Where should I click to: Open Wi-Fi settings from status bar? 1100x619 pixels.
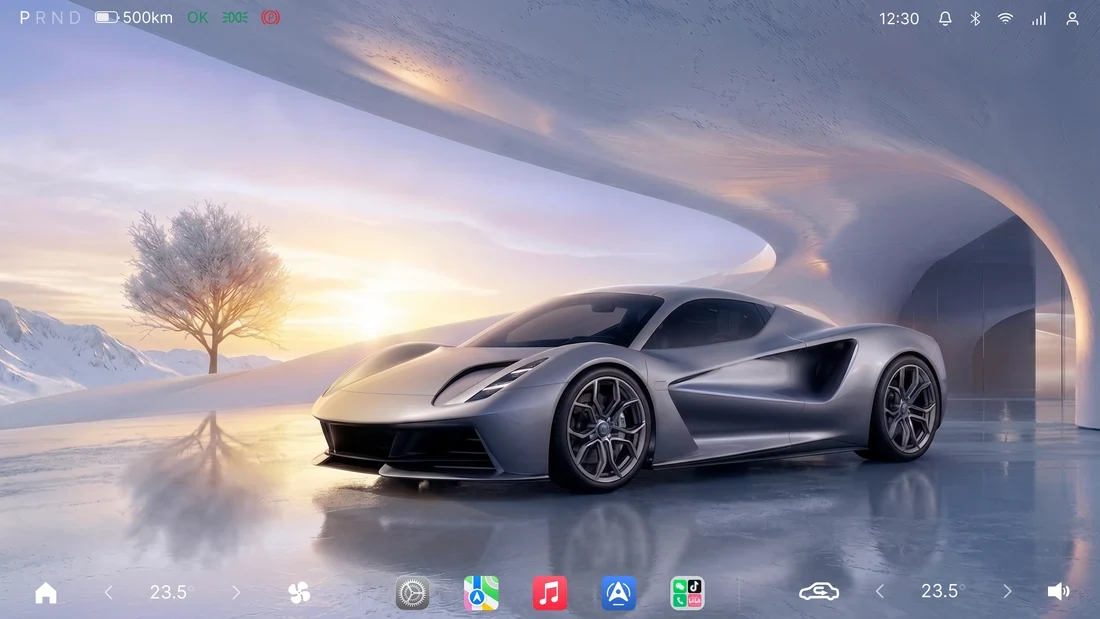pyautogui.click(x=1005, y=19)
